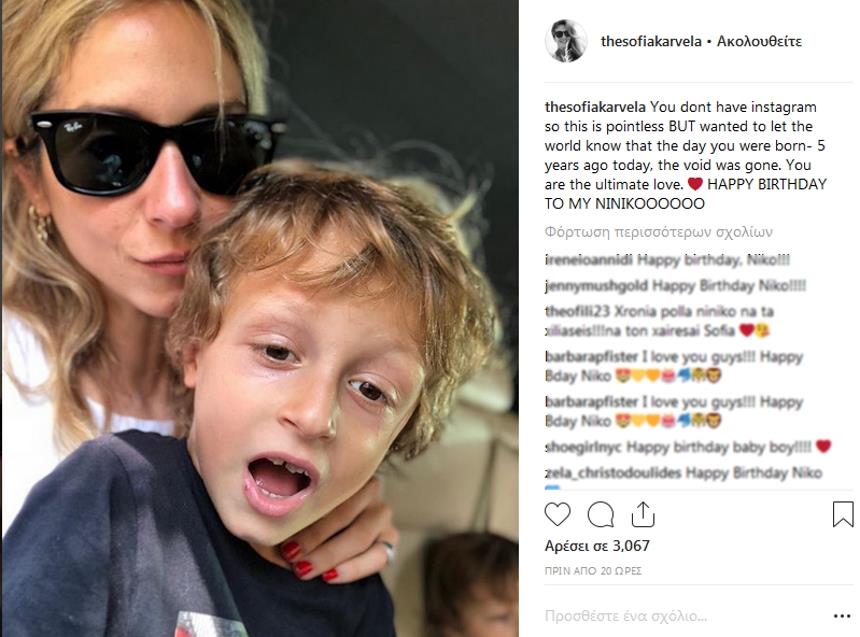
Task: Open commenter ireneioannidi profile
Action: click(x=589, y=260)
